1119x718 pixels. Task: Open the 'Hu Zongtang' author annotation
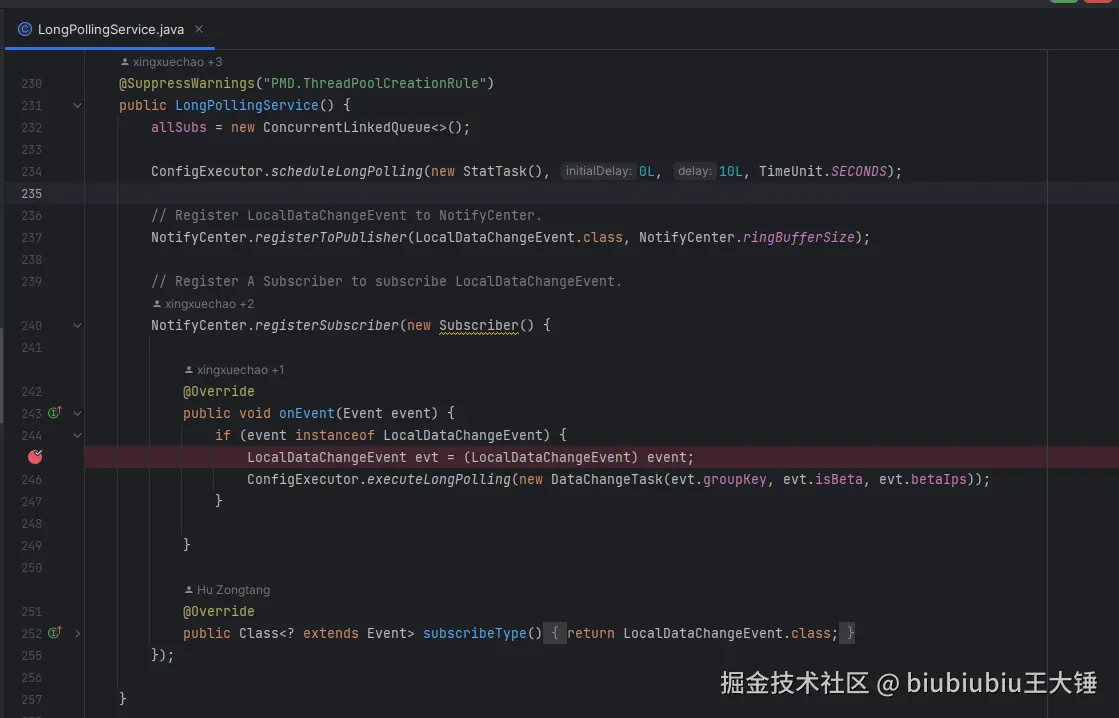pyautogui.click(x=228, y=590)
